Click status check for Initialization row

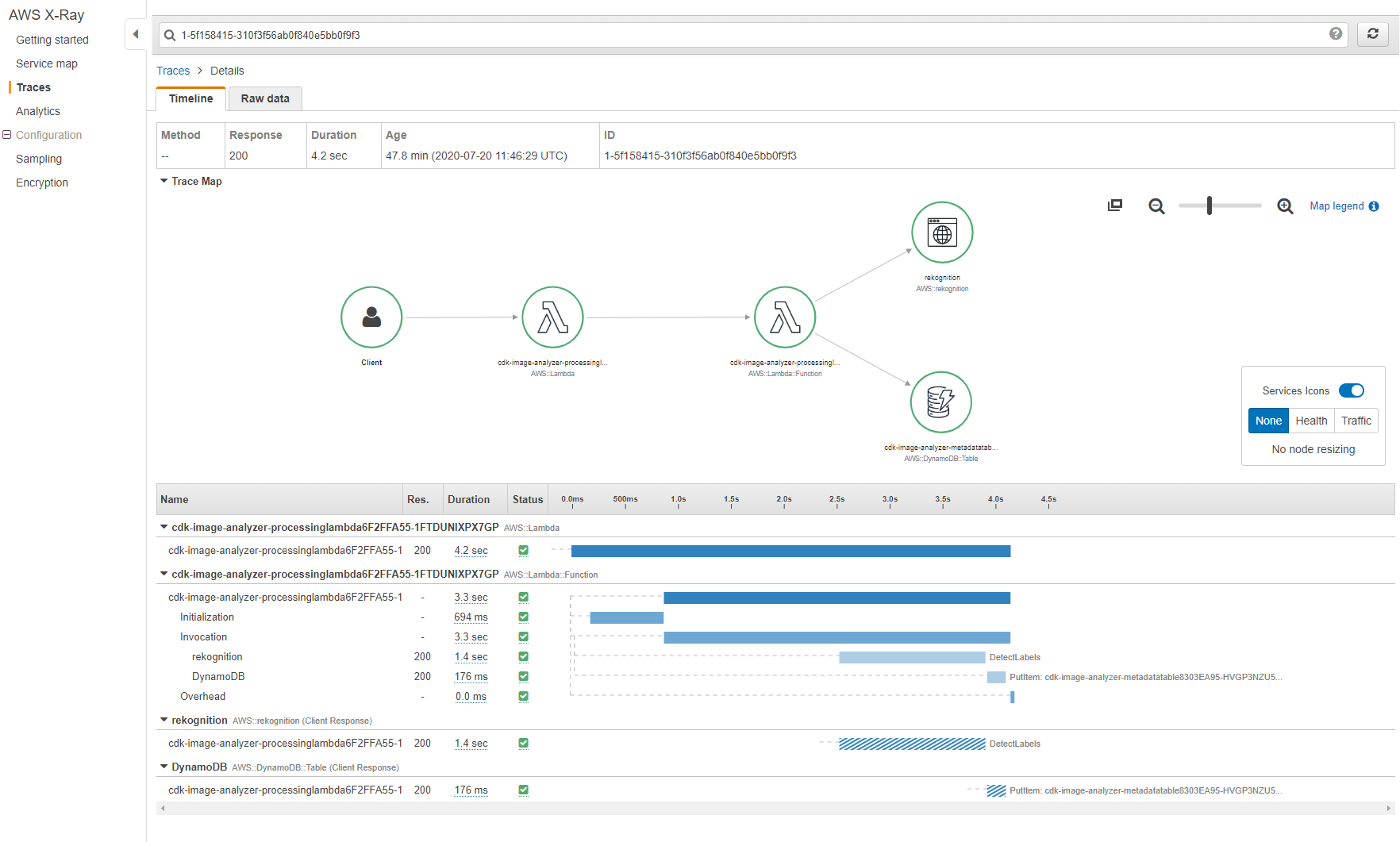tap(523, 617)
